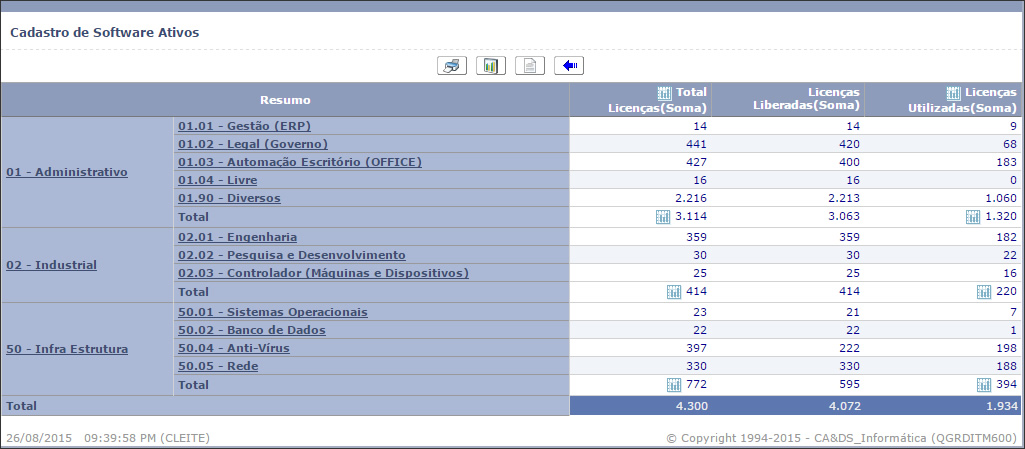1025x449 pixels.
Task: Click chart icon beside the 414 Industrial total
Action: click(674, 292)
